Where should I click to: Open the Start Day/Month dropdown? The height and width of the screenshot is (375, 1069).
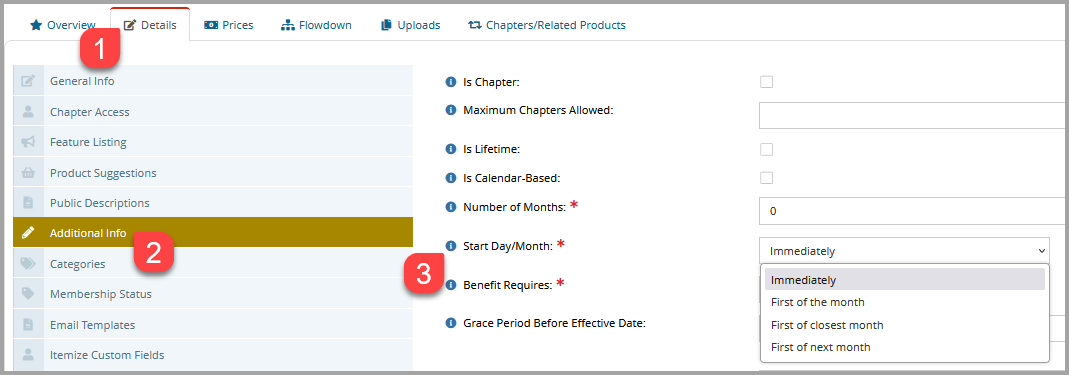904,251
